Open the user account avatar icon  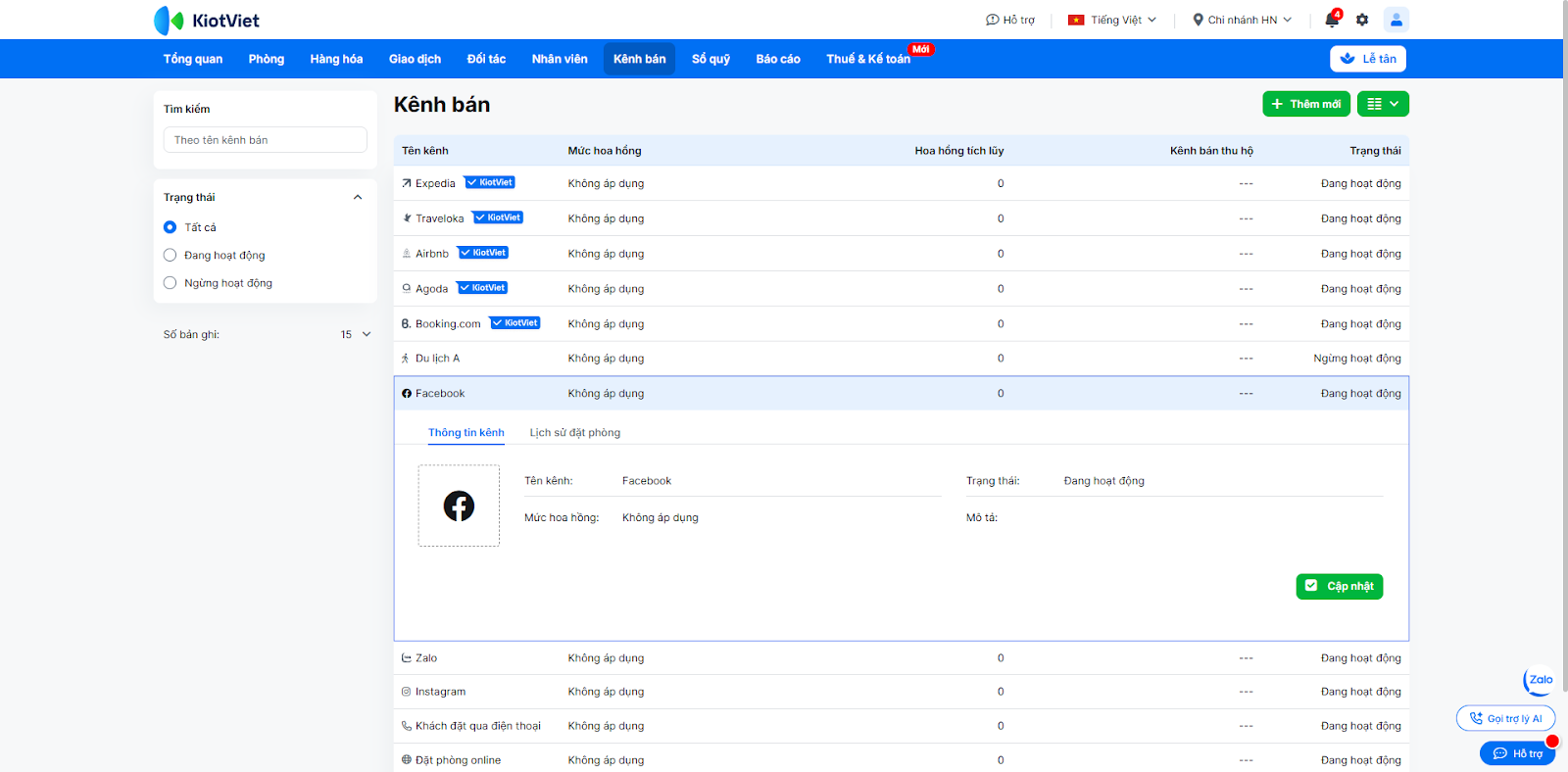(x=1396, y=20)
